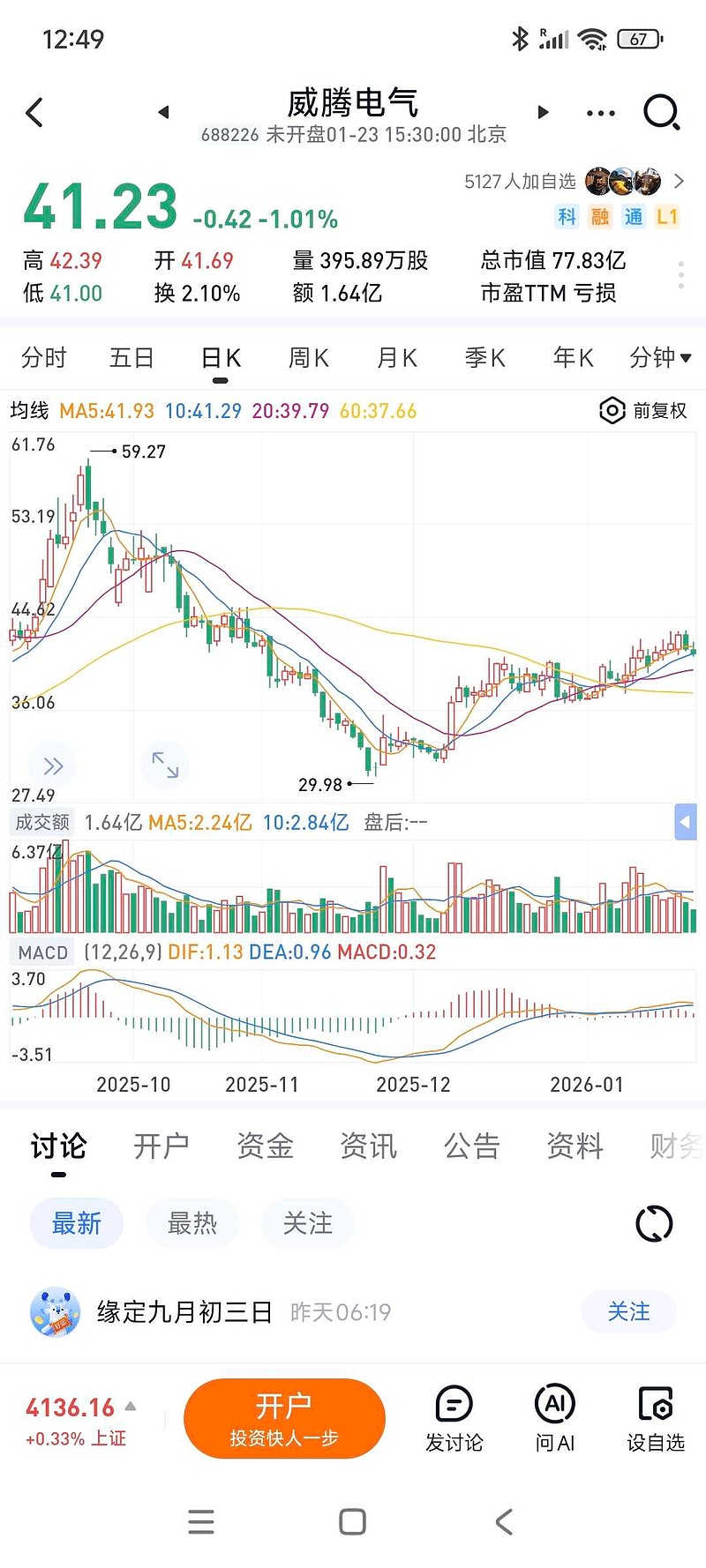Switch to previous stock with left triangle

tap(162, 112)
